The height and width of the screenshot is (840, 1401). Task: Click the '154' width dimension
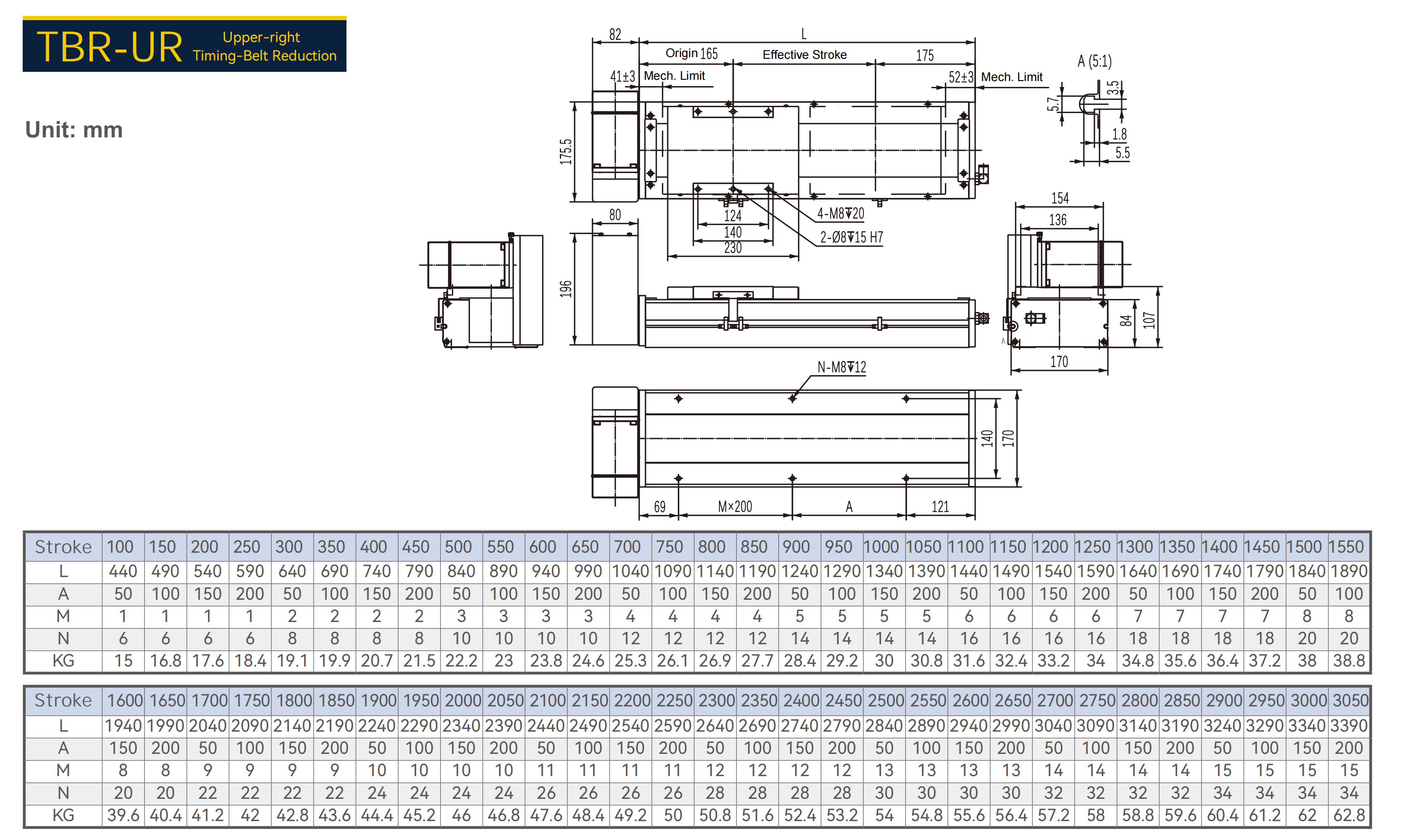tap(1060, 198)
